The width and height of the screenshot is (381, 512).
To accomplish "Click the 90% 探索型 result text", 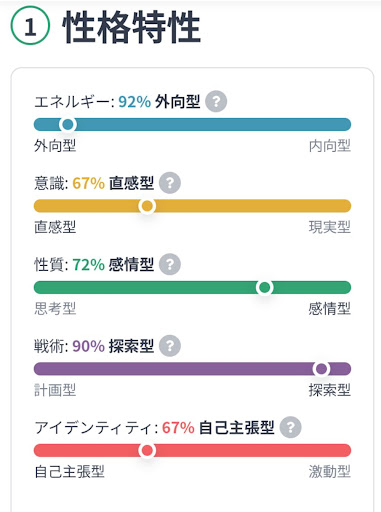I will pyautogui.click(x=113, y=346).
